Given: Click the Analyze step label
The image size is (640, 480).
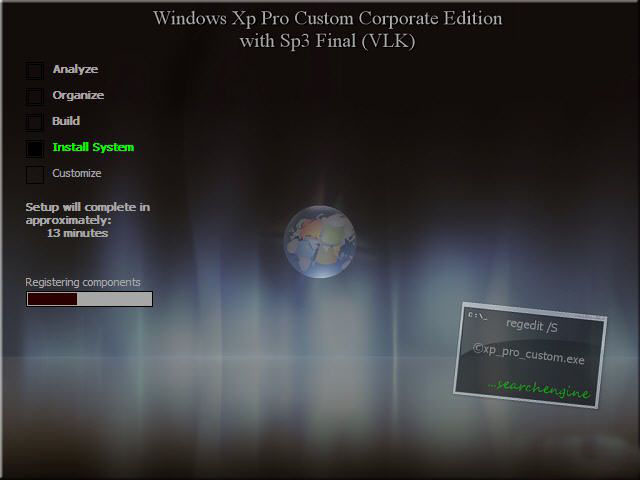Looking at the screenshot, I should (75, 69).
